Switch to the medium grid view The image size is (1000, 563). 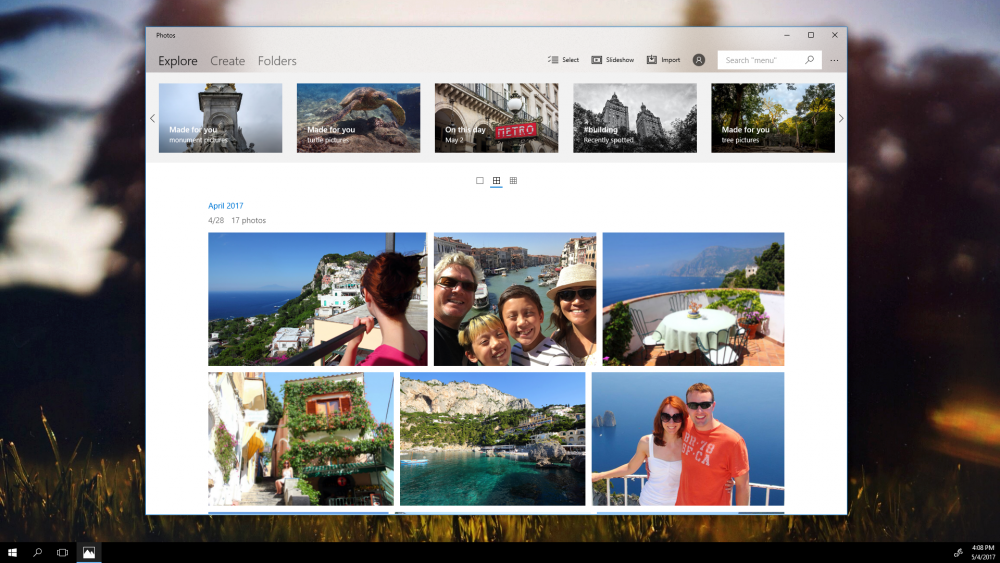click(x=496, y=181)
